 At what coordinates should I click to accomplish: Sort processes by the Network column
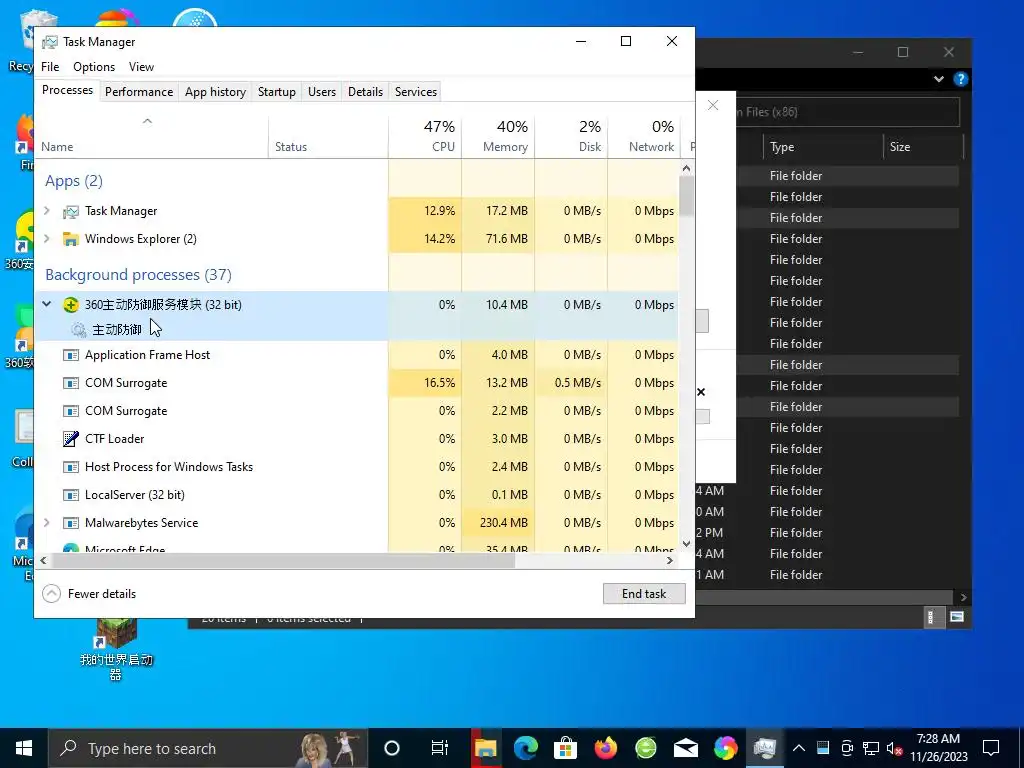tap(644, 136)
